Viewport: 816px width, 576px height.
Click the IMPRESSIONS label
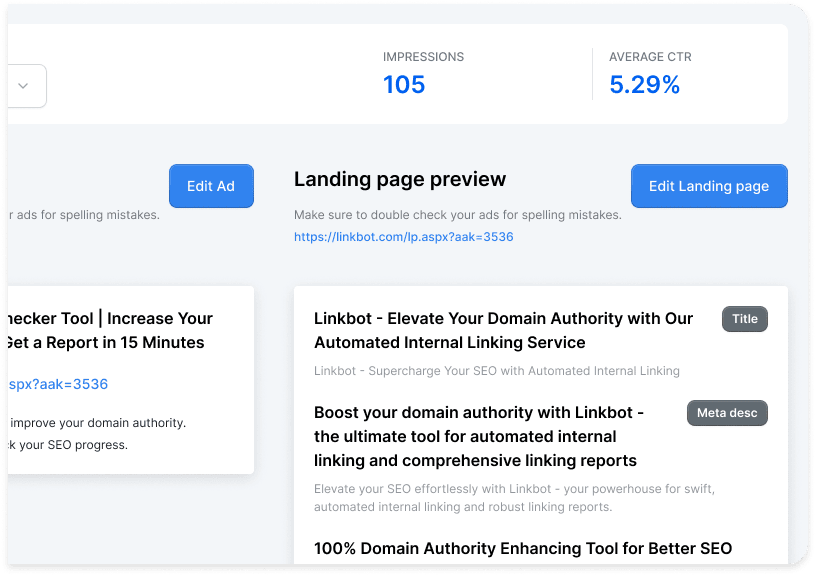(x=423, y=57)
